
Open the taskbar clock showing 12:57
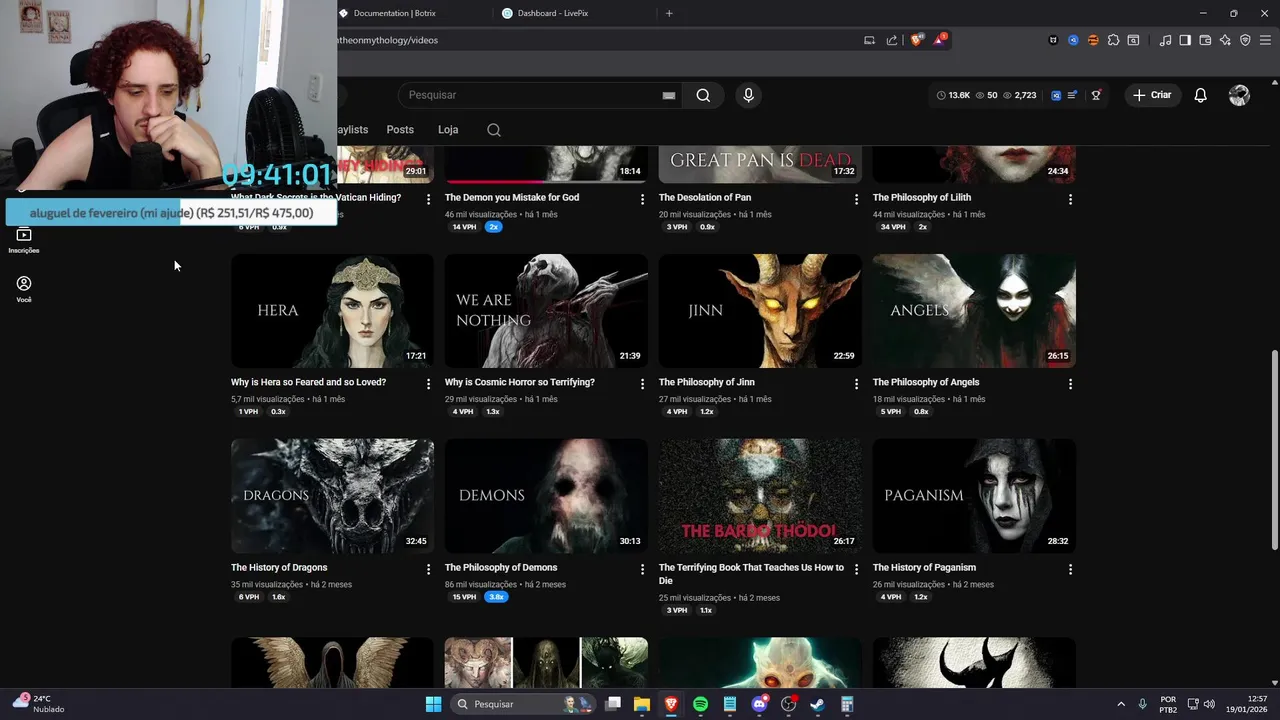pos(1247,704)
